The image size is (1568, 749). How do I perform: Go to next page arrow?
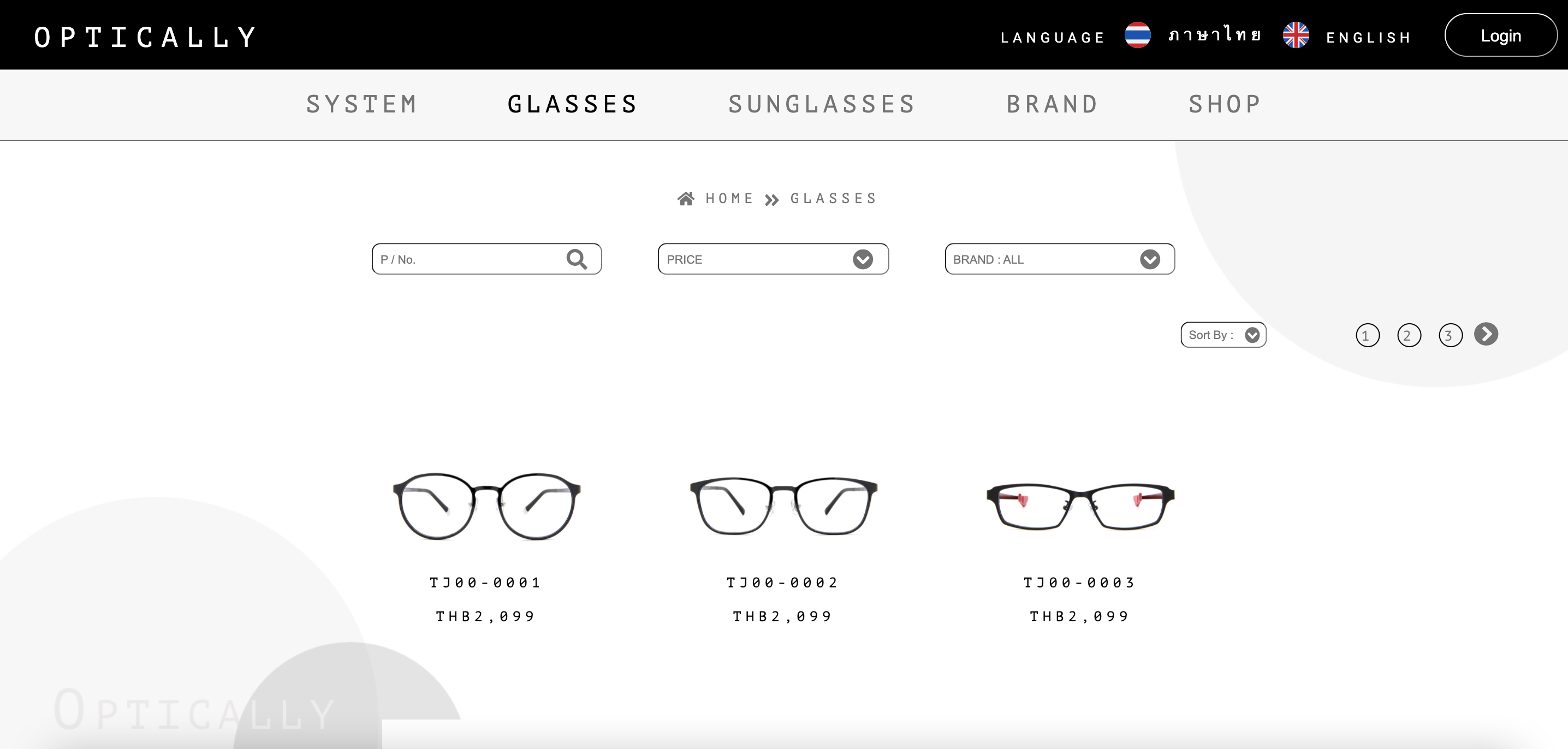pos(1486,334)
